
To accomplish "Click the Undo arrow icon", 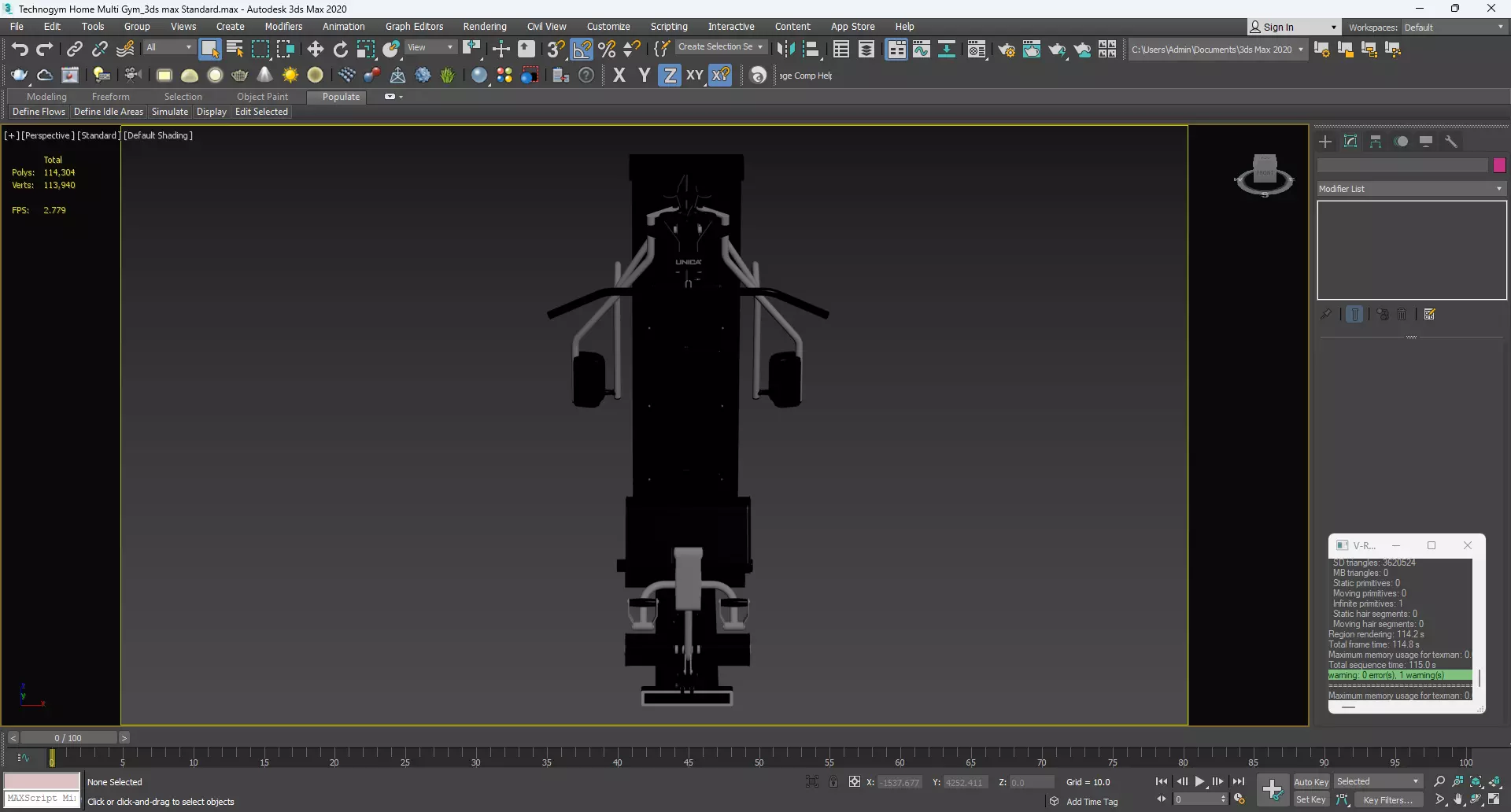I will tap(19, 50).
